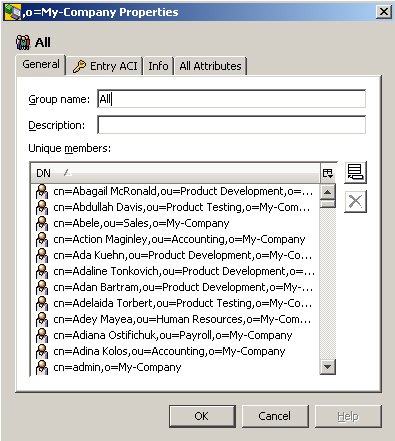
Task: Select cn=Adina Kolos member row
Action: (x=175, y=351)
